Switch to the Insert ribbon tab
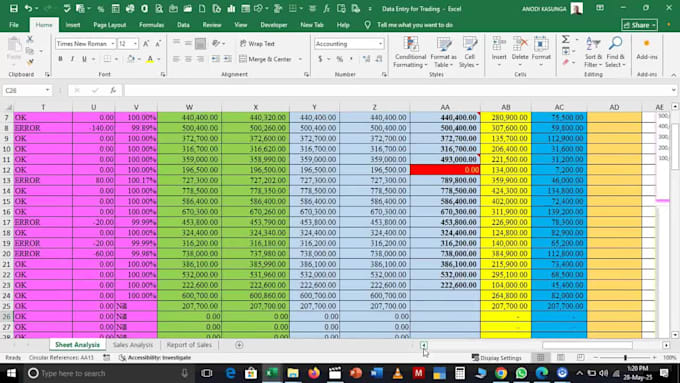 (73, 25)
